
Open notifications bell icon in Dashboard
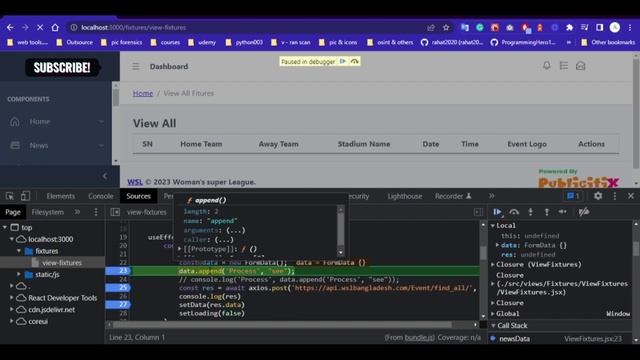point(547,65)
